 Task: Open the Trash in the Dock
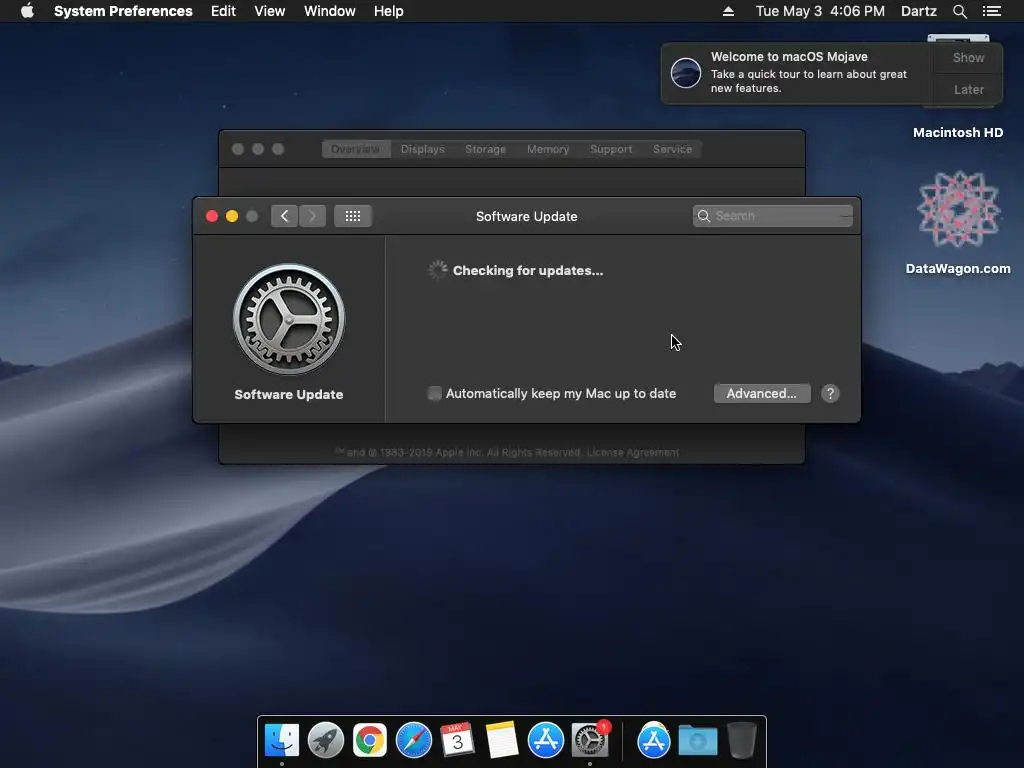[742, 740]
